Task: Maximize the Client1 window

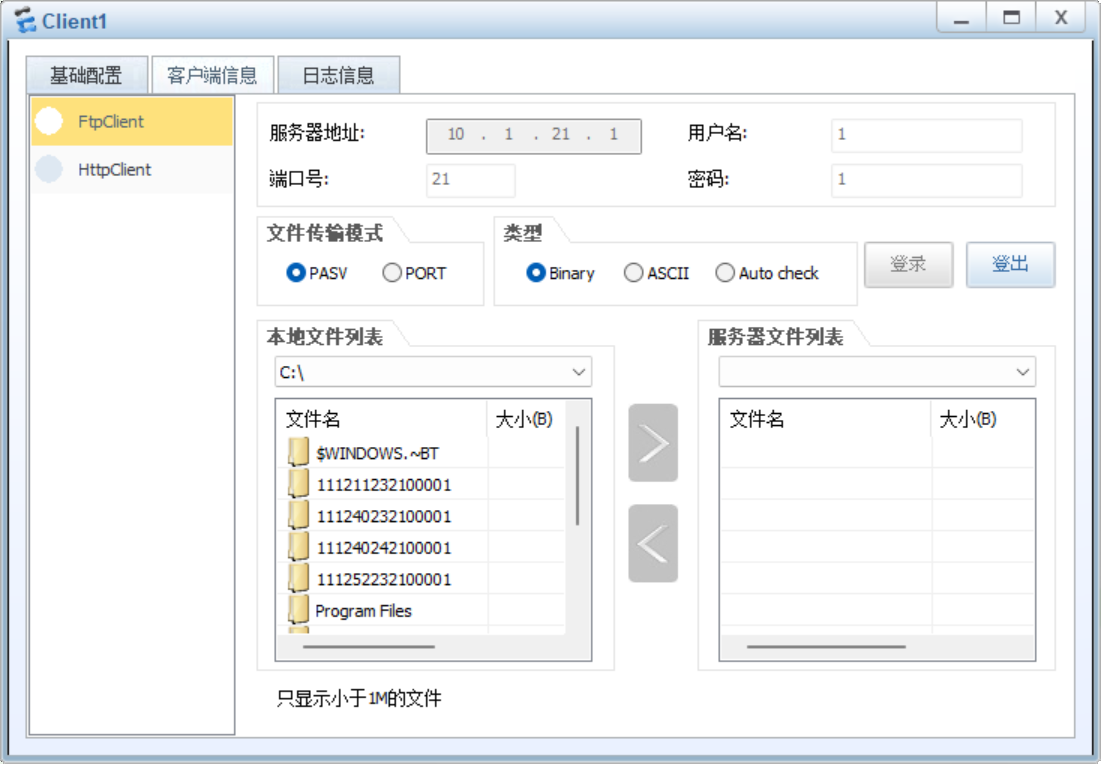Action: point(1011,18)
